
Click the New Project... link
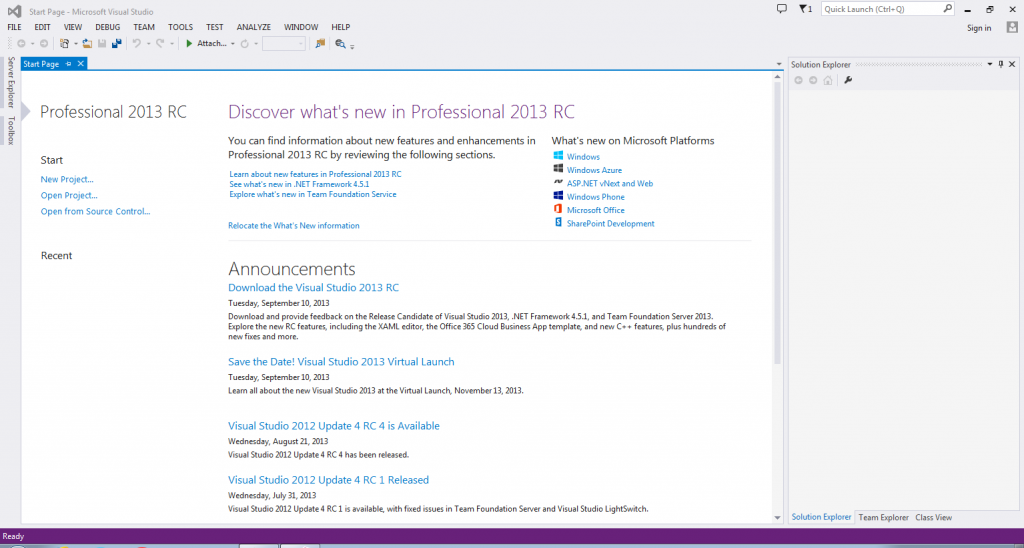(67, 179)
